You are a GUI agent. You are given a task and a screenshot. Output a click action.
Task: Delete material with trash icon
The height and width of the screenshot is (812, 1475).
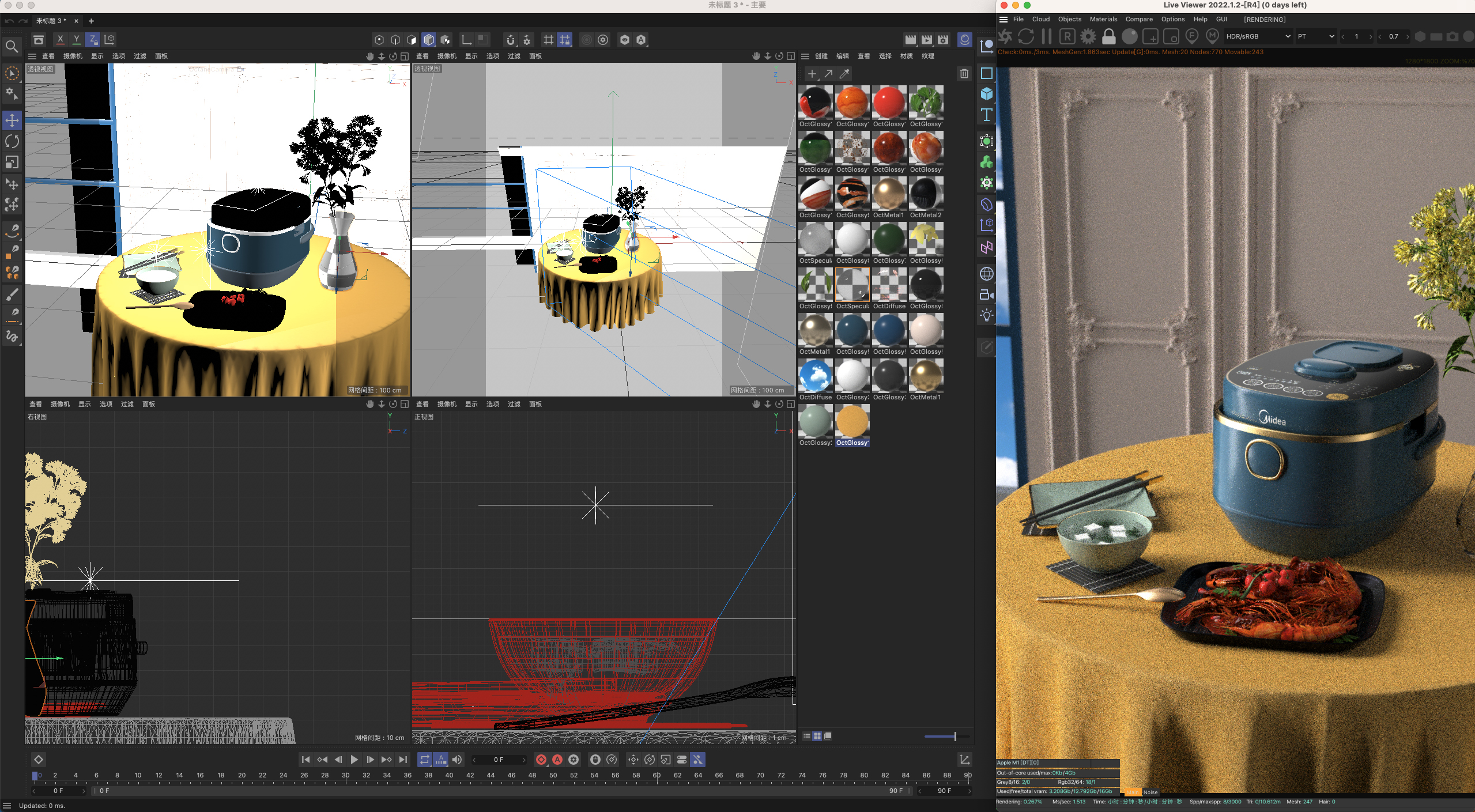click(964, 74)
